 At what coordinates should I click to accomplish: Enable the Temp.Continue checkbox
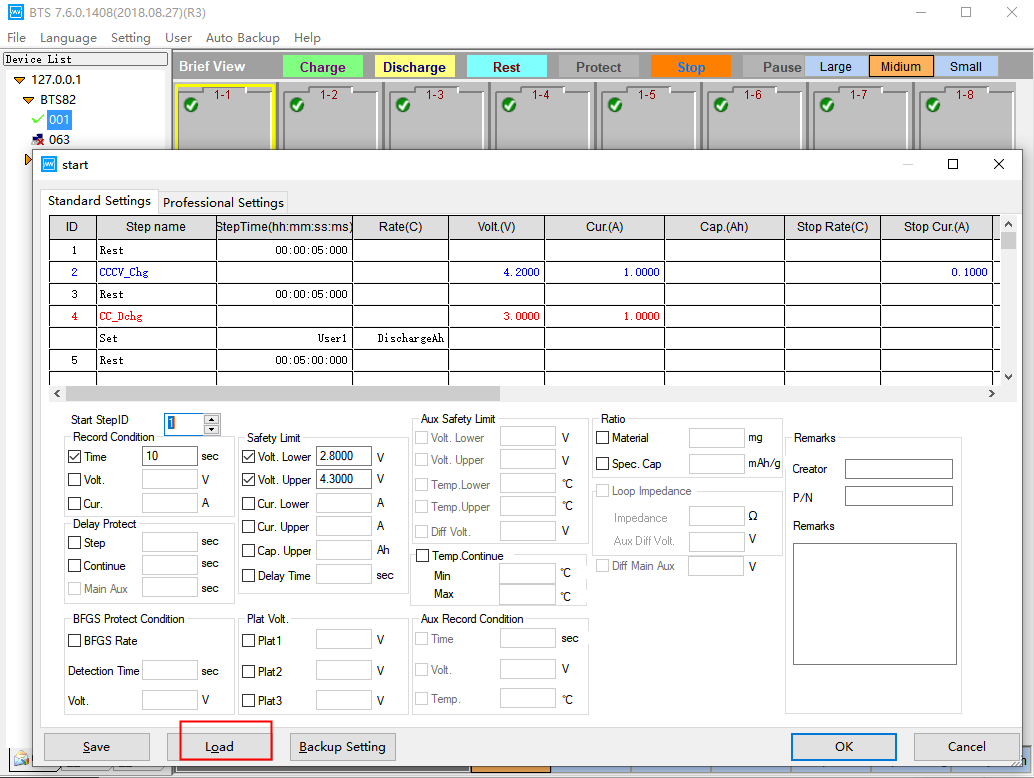pos(423,556)
